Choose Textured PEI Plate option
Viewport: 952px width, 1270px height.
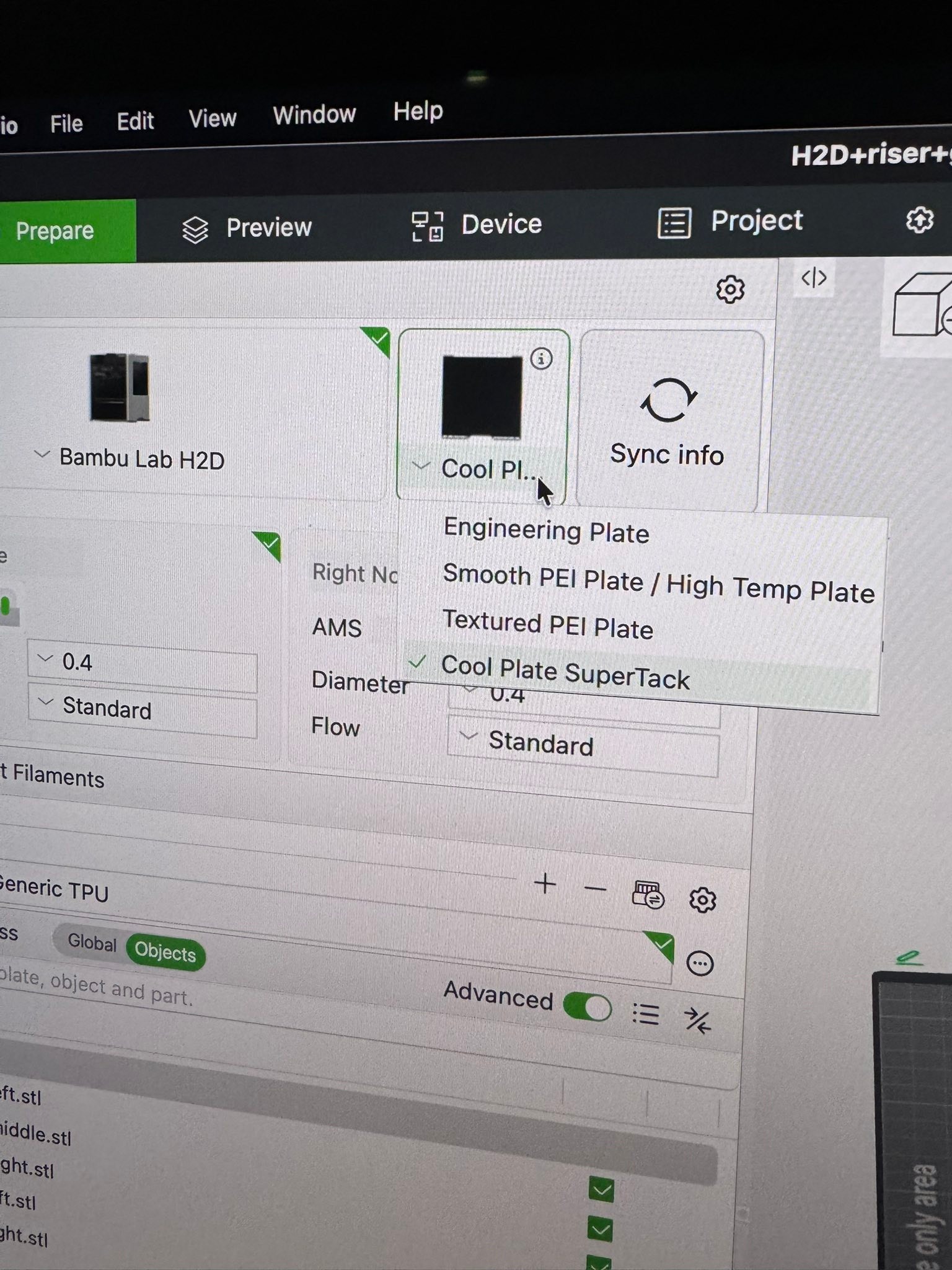click(x=548, y=625)
